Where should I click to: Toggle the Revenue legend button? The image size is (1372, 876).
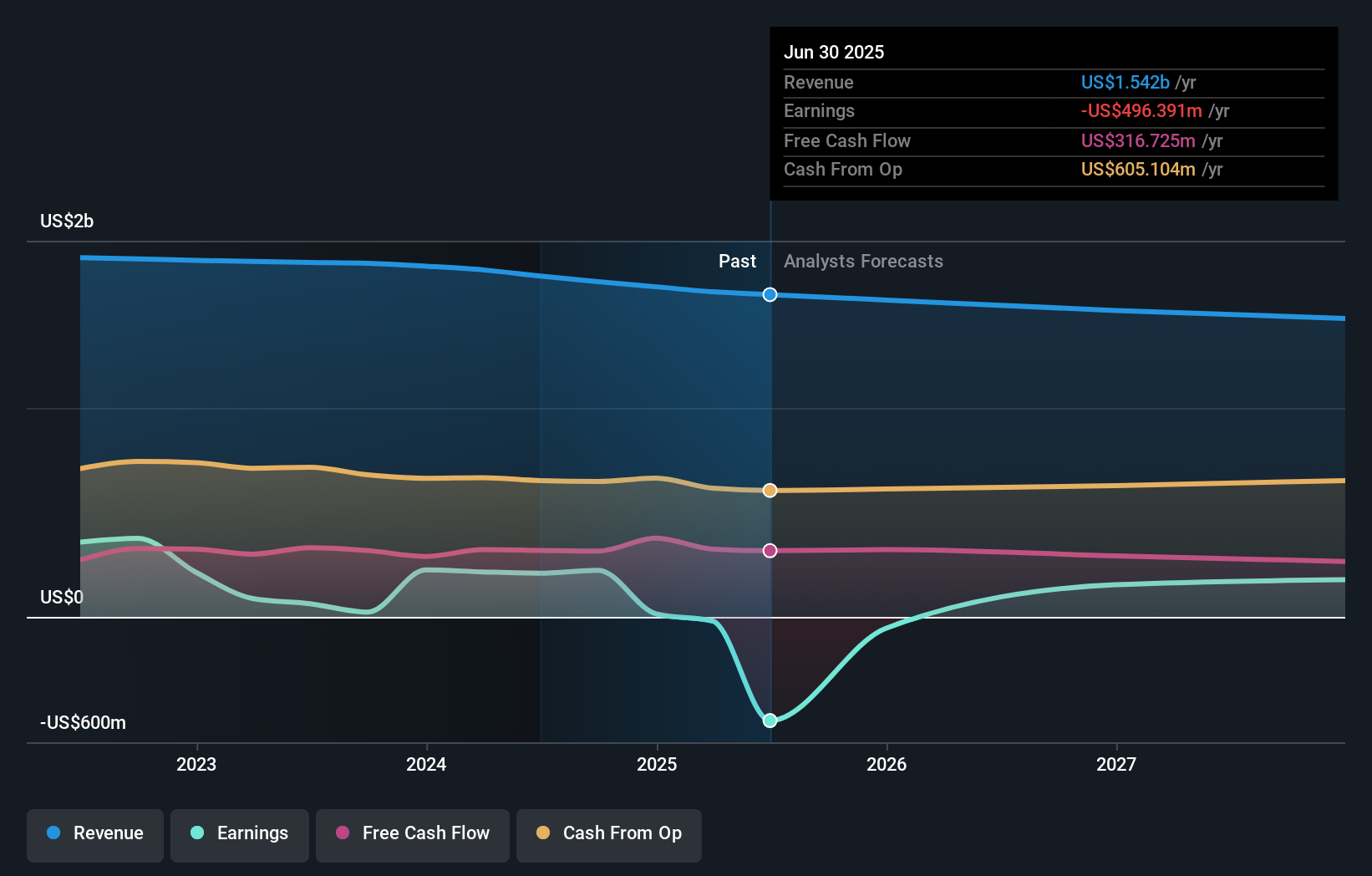click(95, 835)
